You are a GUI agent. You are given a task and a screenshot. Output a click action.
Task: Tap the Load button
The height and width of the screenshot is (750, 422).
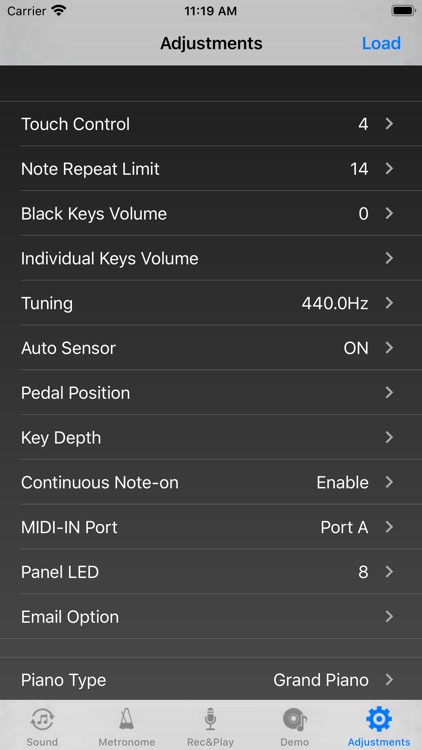[381, 43]
